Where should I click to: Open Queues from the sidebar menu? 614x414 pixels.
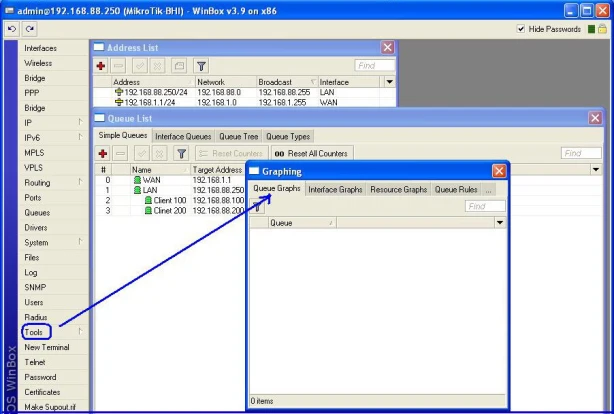[37, 213]
